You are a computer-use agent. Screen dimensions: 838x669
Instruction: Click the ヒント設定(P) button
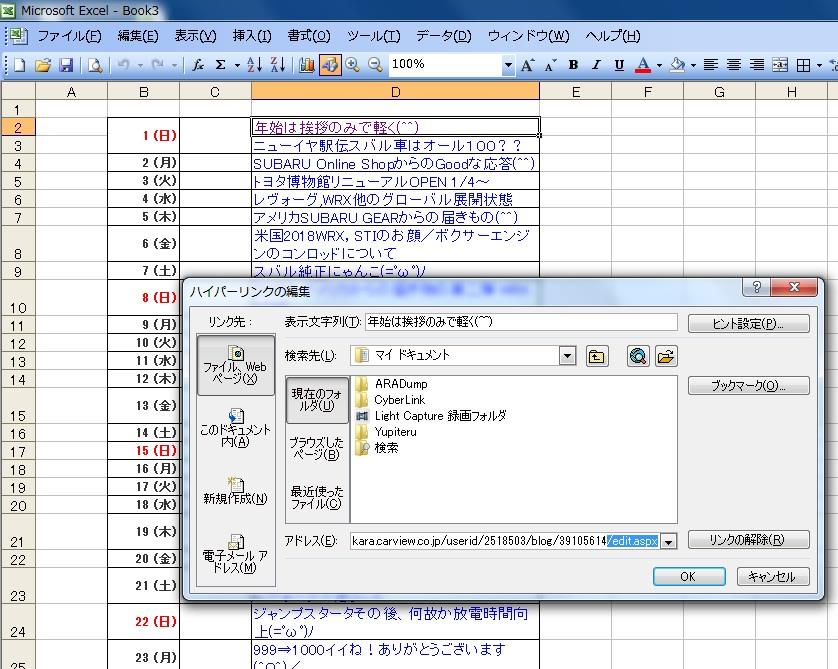(748, 324)
